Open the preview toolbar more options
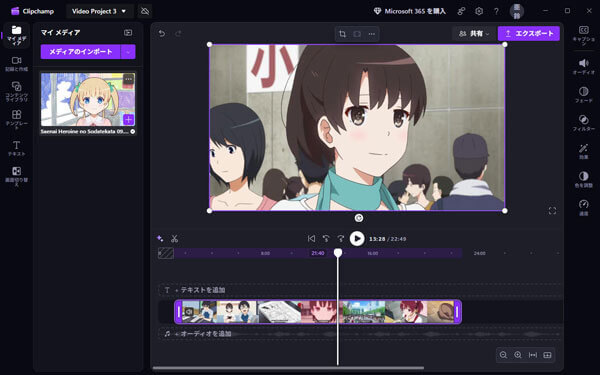Viewport: 600px width, 375px height. tap(372, 34)
